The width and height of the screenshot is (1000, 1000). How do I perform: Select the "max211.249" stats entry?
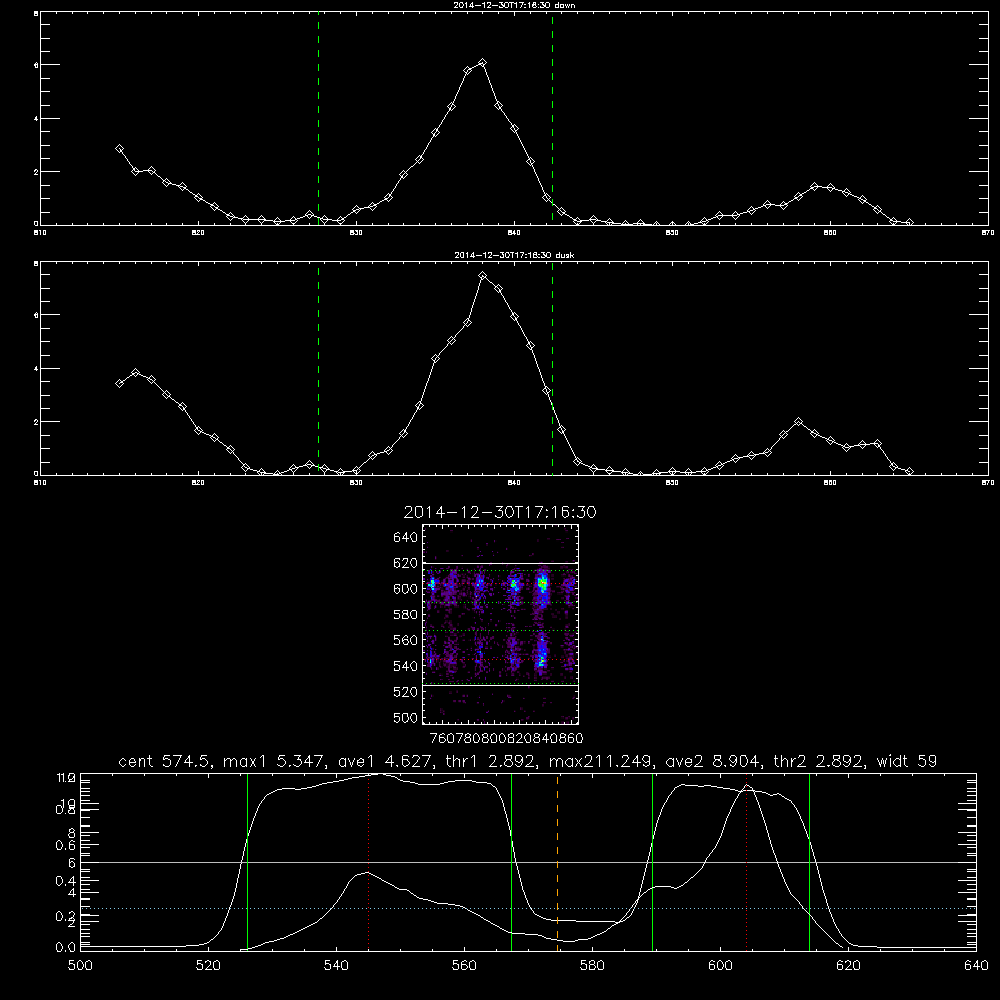(601, 761)
